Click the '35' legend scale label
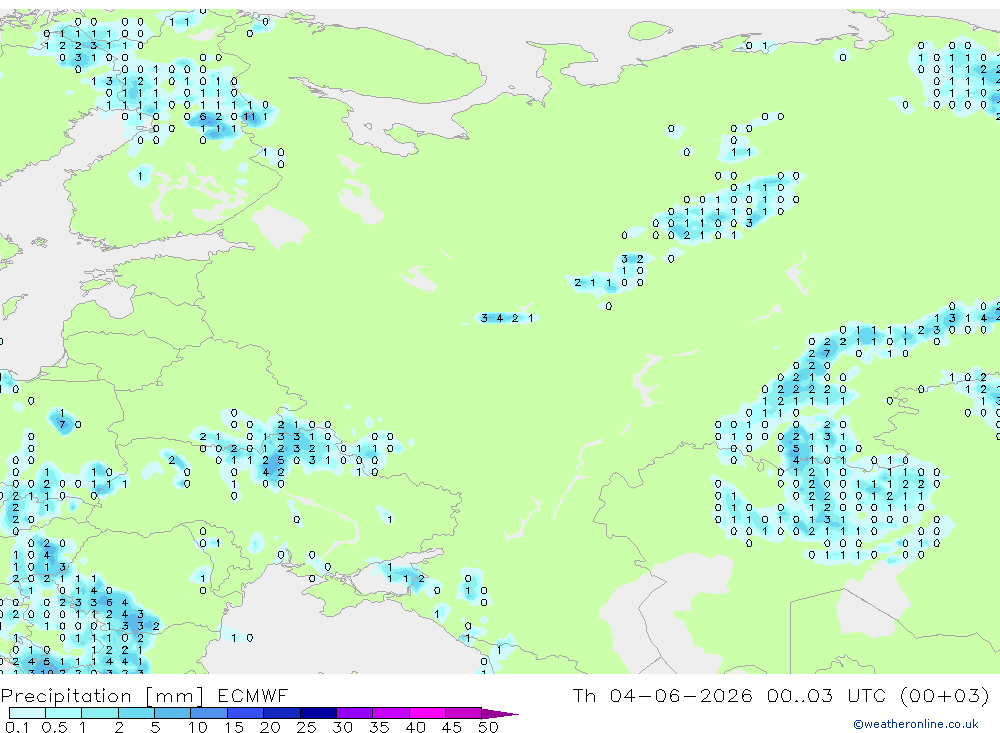Image resolution: width=1000 pixels, height=733 pixels. coord(379,727)
